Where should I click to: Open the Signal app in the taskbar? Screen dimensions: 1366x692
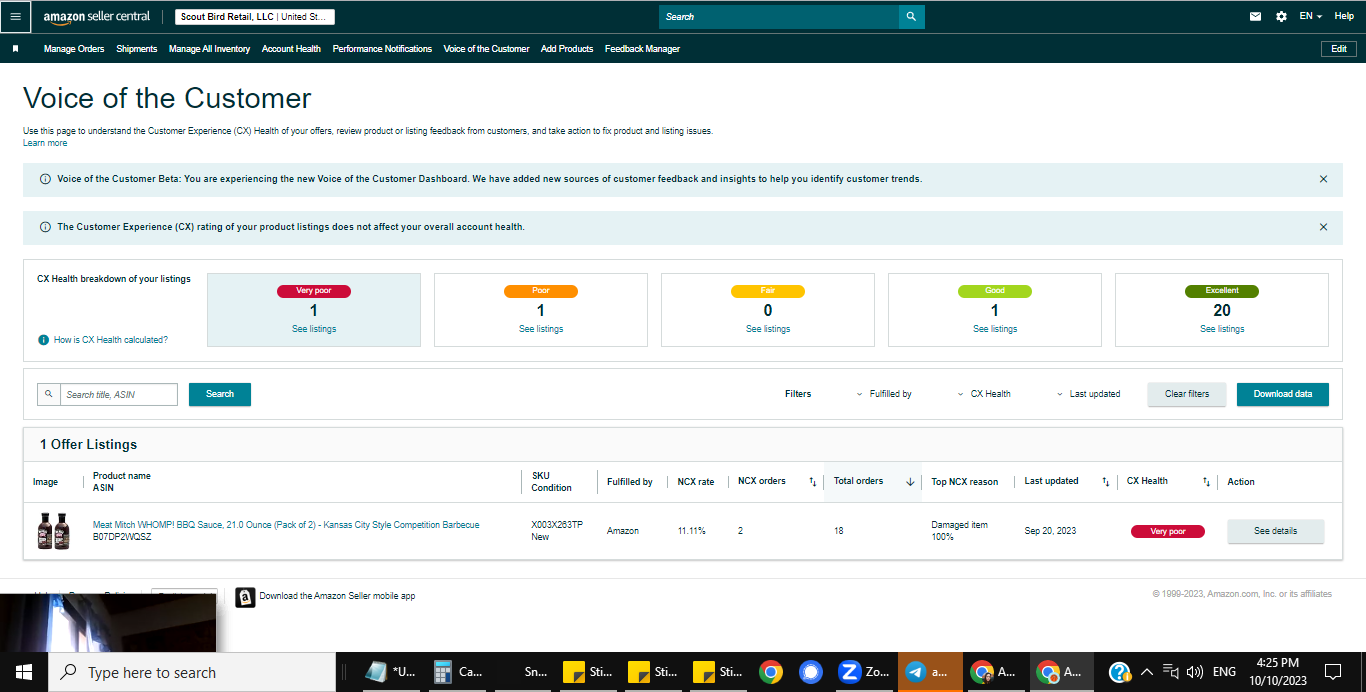pyautogui.click(x=811, y=672)
